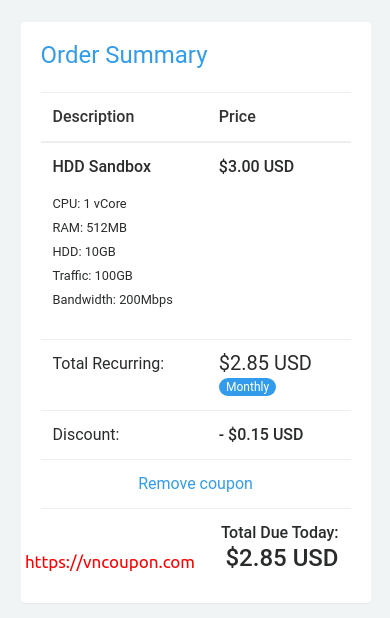Image resolution: width=390 pixels, height=618 pixels.
Task: Click the HDD: 10GB spec line
Action: tap(84, 252)
